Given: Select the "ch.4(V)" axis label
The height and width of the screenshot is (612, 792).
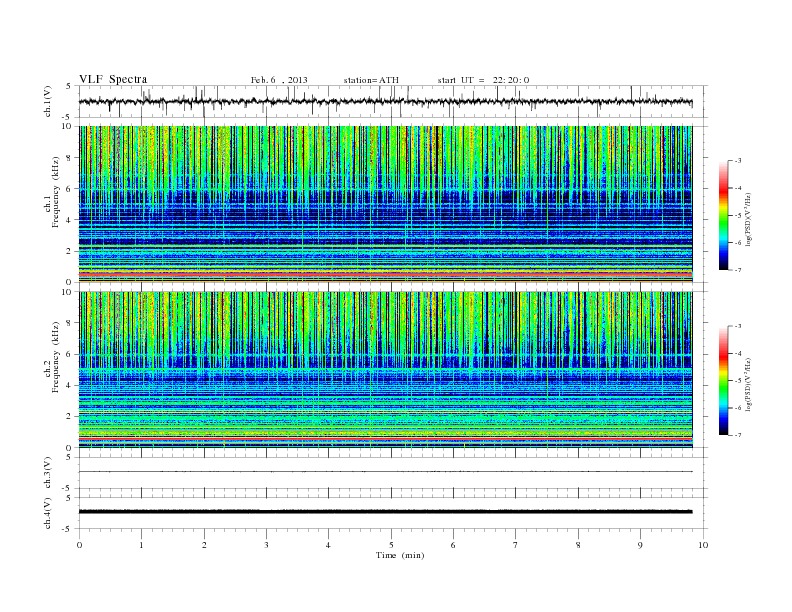Looking at the screenshot, I should coord(48,513).
